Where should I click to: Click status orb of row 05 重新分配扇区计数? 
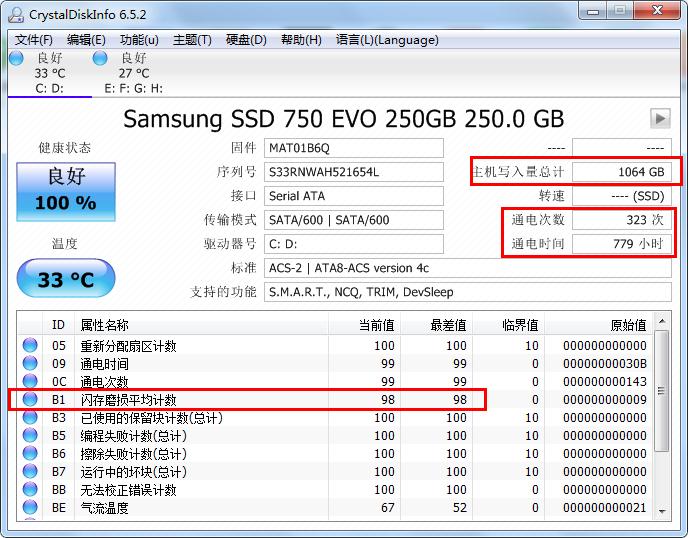point(30,345)
